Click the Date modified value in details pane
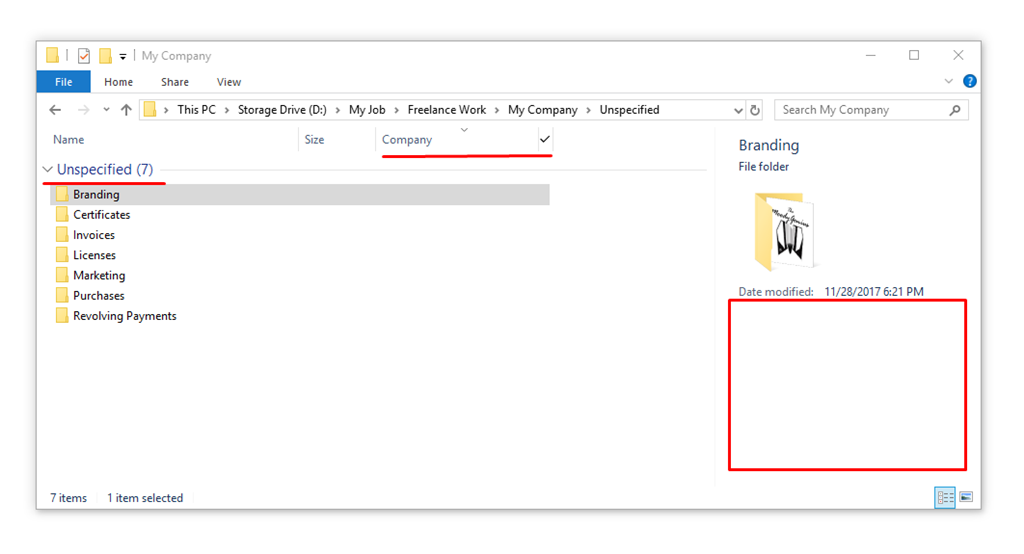 [x=874, y=291]
